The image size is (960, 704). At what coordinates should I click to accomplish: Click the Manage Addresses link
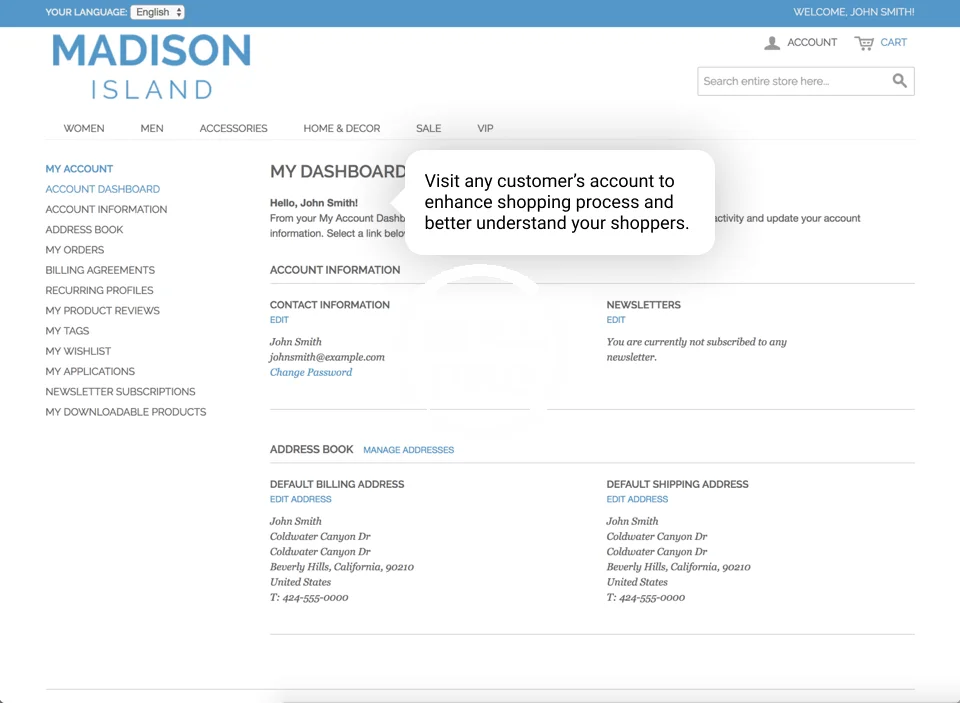(x=408, y=450)
